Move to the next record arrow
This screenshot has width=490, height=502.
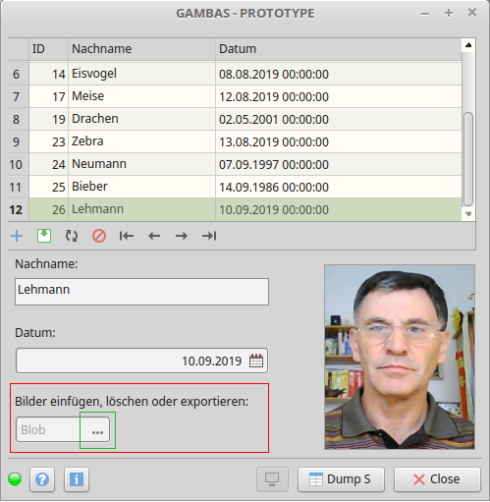click(x=181, y=236)
